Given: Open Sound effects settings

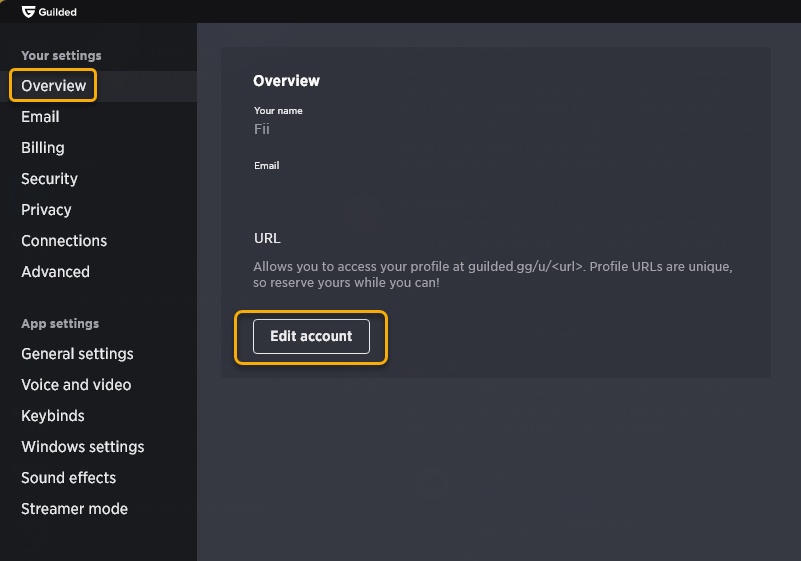Looking at the screenshot, I should 68,478.
